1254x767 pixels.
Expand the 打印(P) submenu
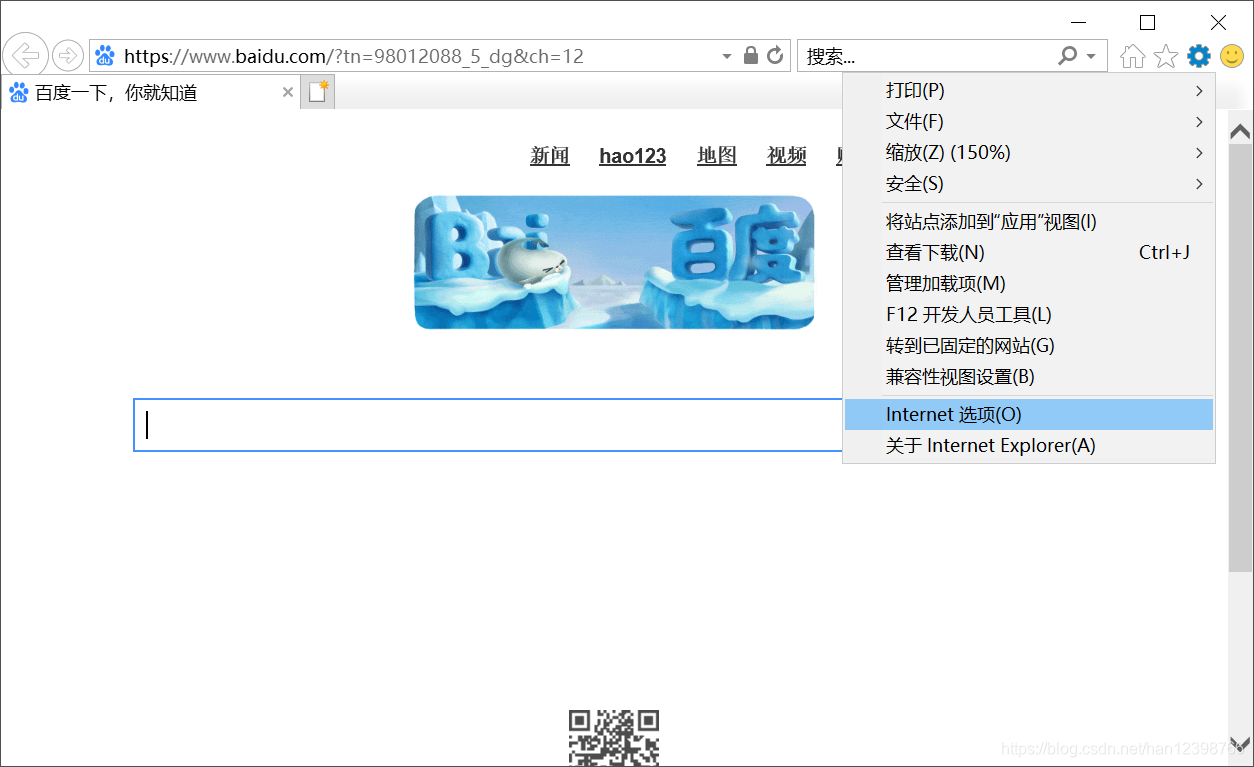click(1029, 91)
